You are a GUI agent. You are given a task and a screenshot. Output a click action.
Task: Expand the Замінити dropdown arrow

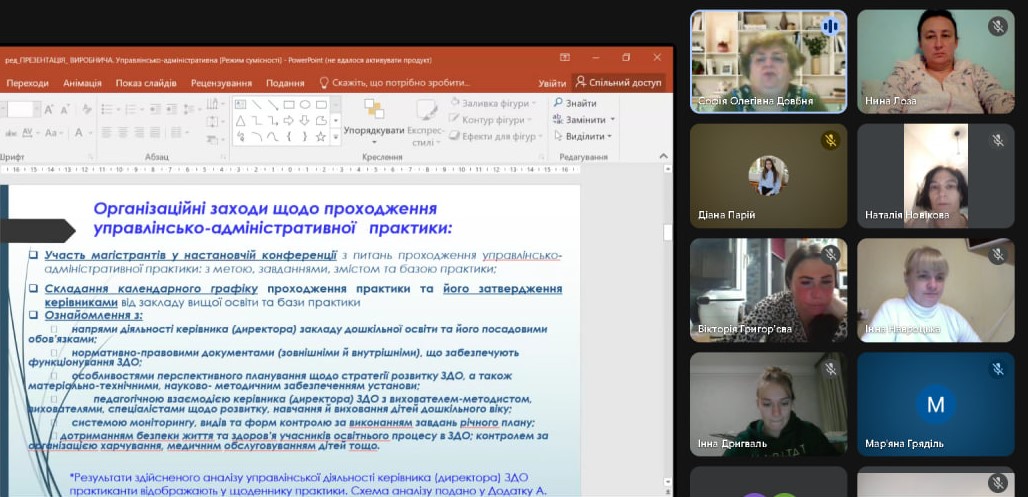point(612,120)
